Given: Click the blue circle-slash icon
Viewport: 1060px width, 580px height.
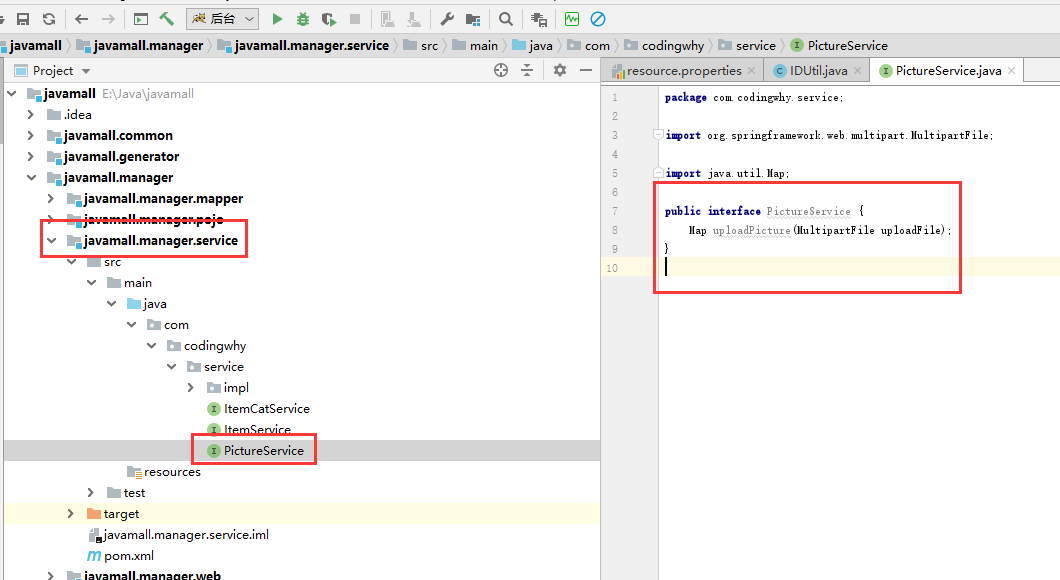Looking at the screenshot, I should (x=598, y=19).
